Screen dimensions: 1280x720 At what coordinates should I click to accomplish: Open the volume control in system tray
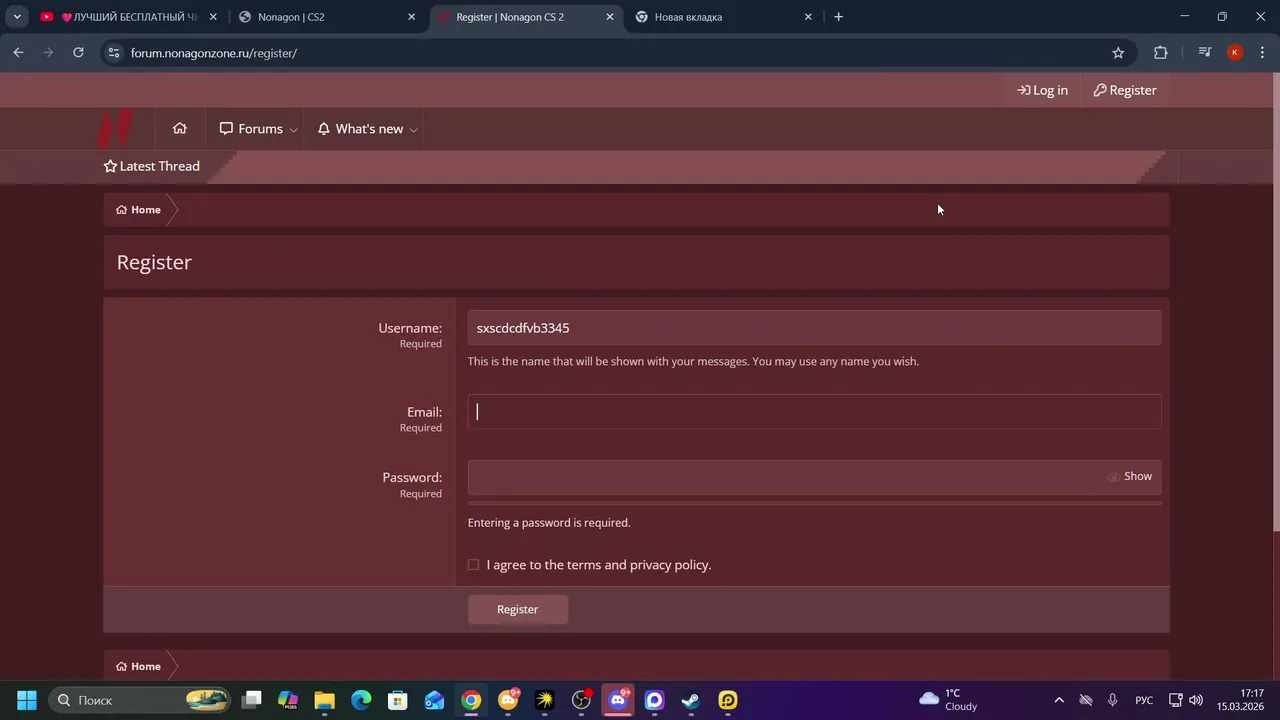tap(1196, 700)
